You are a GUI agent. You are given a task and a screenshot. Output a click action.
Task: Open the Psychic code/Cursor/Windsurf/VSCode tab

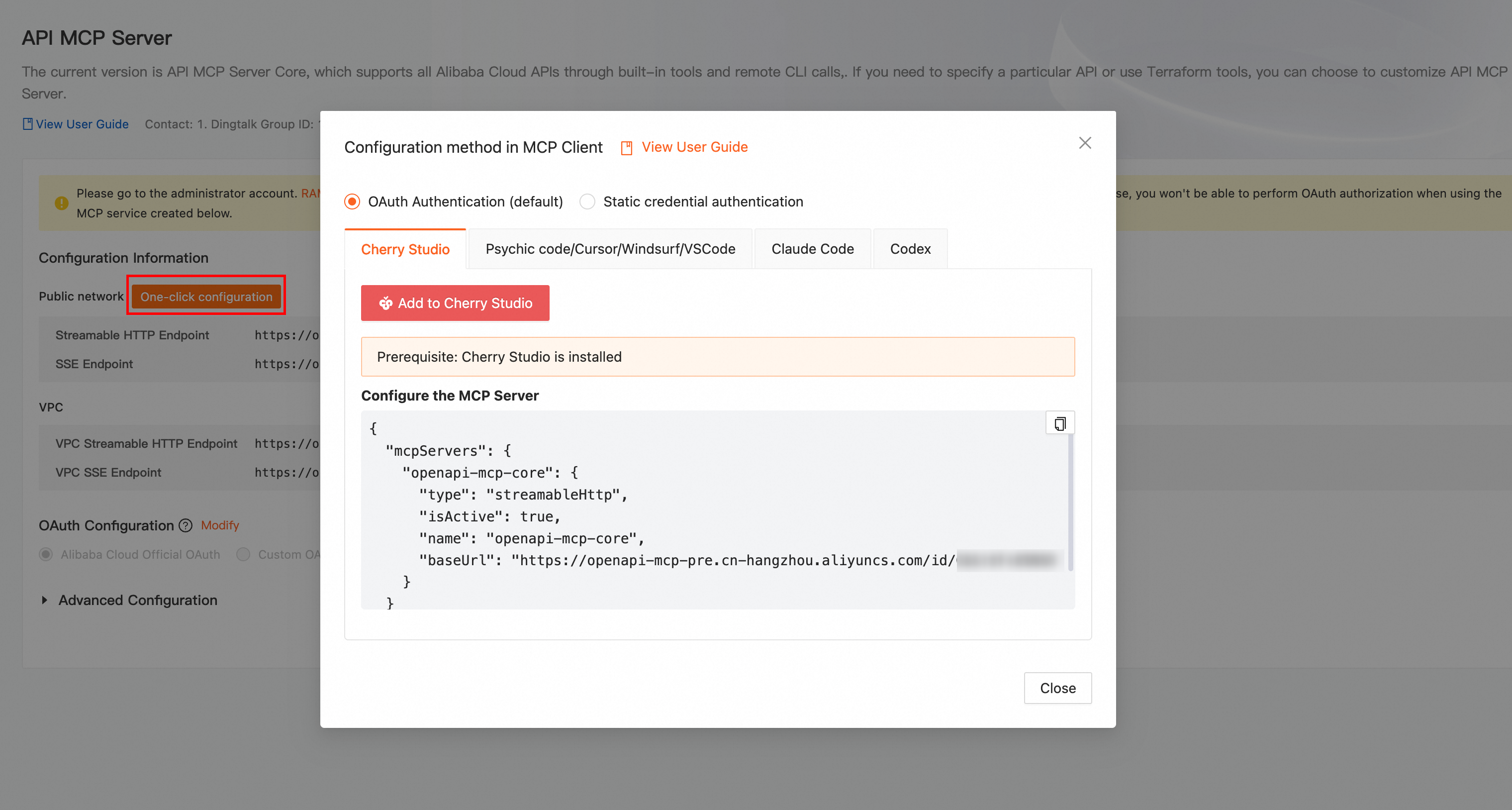(610, 249)
